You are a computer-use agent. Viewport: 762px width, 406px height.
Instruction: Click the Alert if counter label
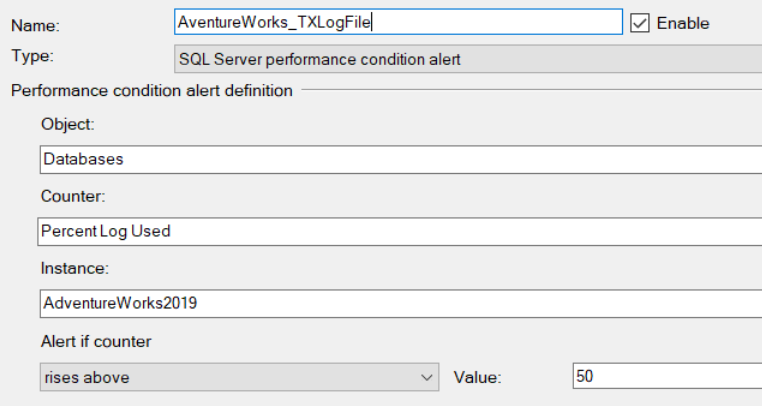[x=96, y=341]
